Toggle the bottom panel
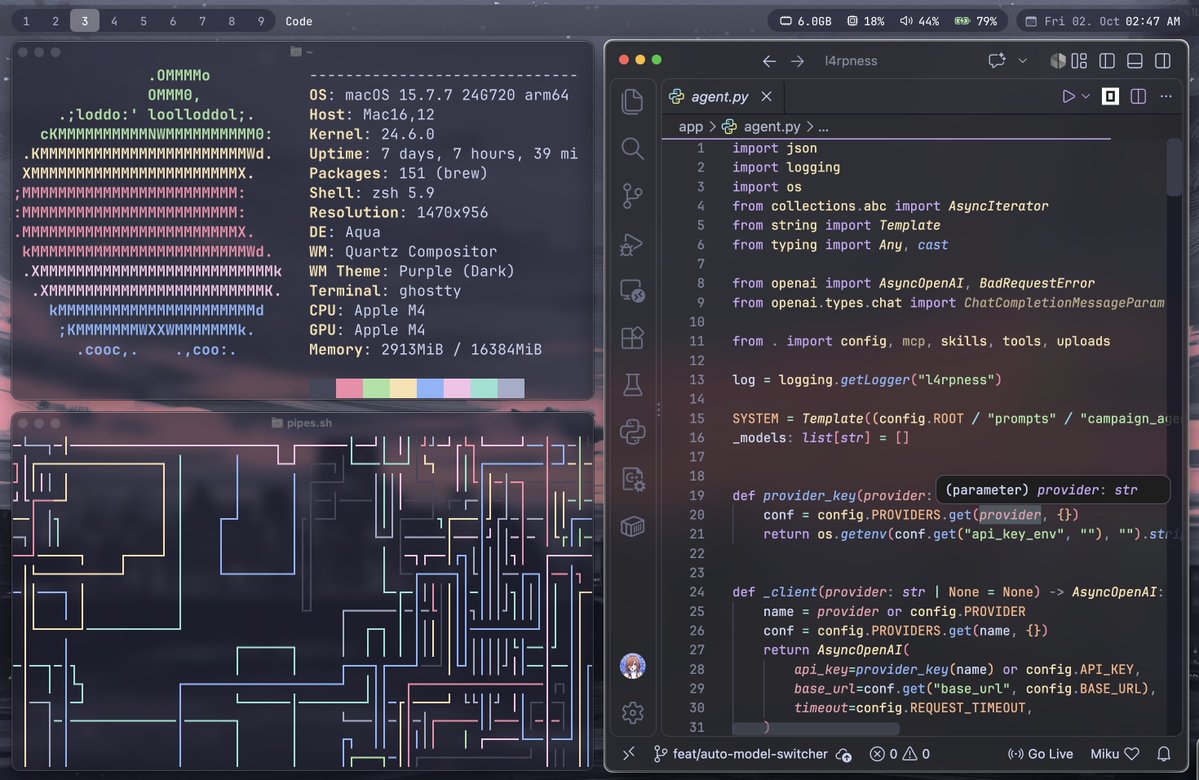The width and height of the screenshot is (1199, 780). click(x=1135, y=60)
